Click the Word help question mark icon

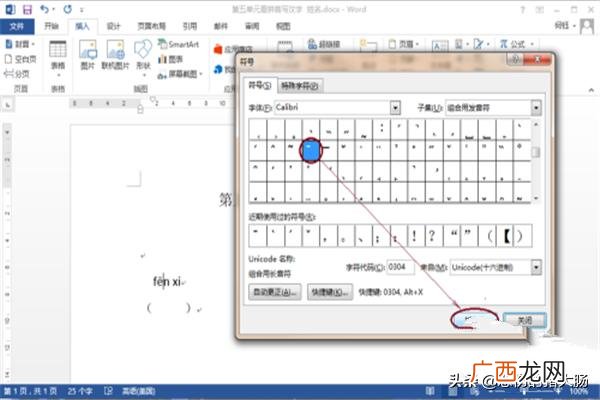[x=523, y=10]
